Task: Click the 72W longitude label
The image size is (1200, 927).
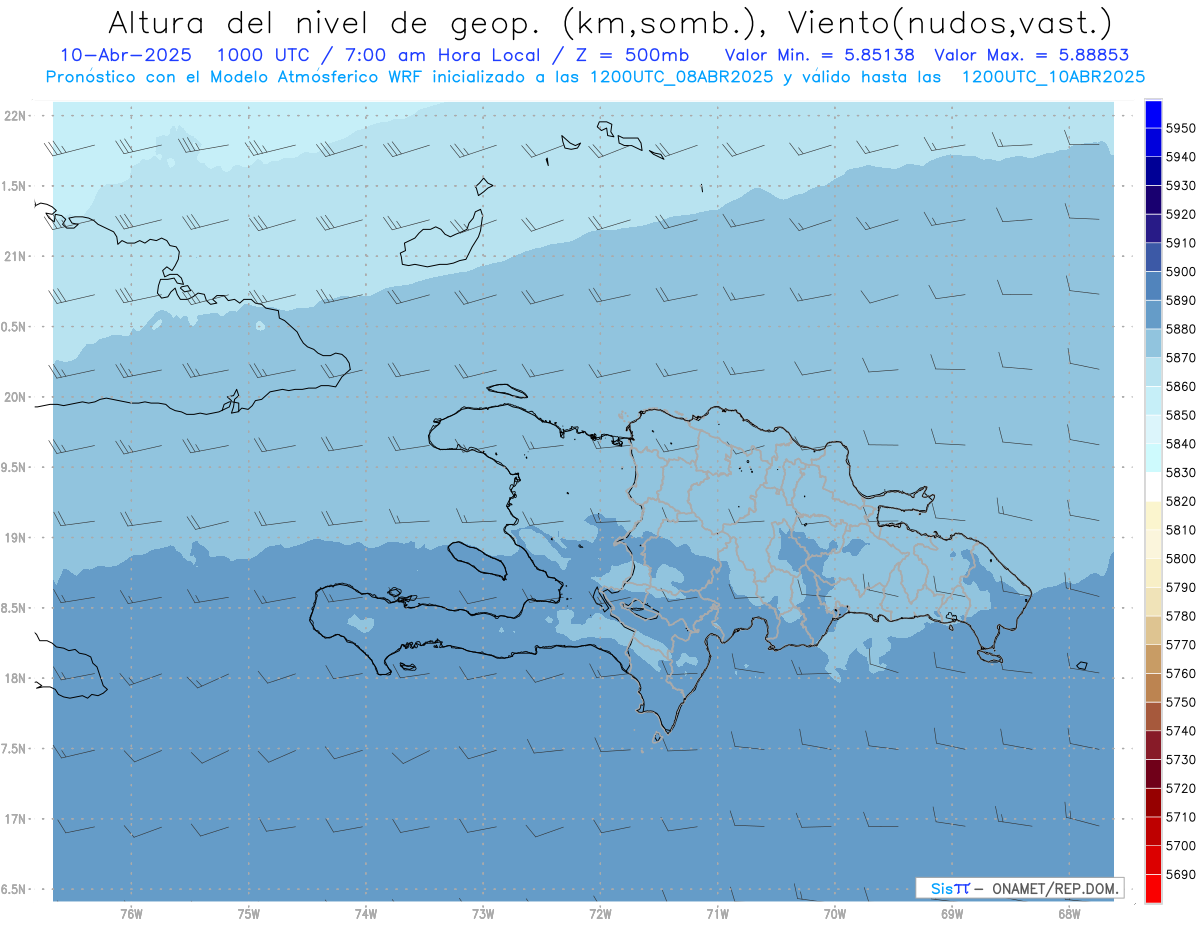Action: pos(600,913)
